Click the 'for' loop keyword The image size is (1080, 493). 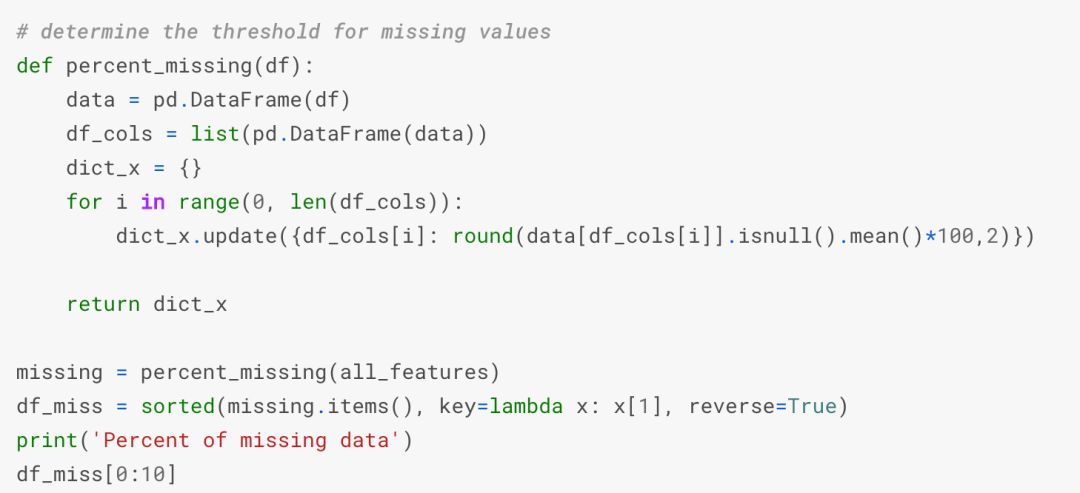coord(84,202)
